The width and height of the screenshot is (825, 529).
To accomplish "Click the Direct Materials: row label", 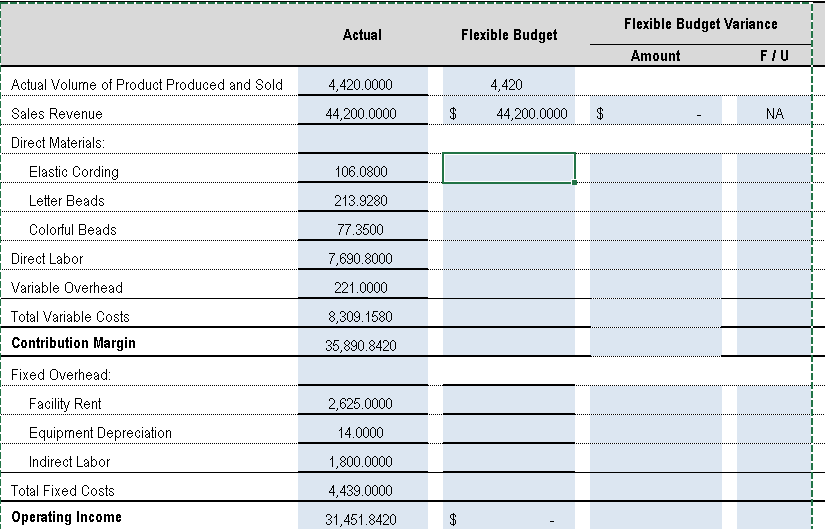I will click(x=58, y=143).
